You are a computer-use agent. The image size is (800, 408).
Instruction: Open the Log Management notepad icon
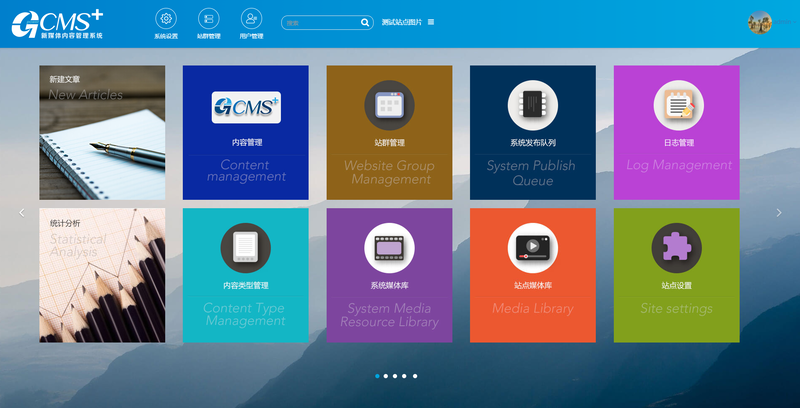[x=677, y=104]
